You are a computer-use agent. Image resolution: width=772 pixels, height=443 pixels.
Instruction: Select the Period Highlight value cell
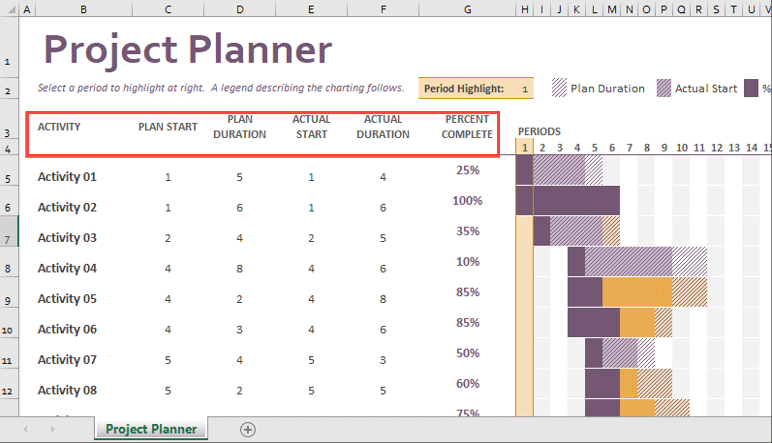point(525,89)
